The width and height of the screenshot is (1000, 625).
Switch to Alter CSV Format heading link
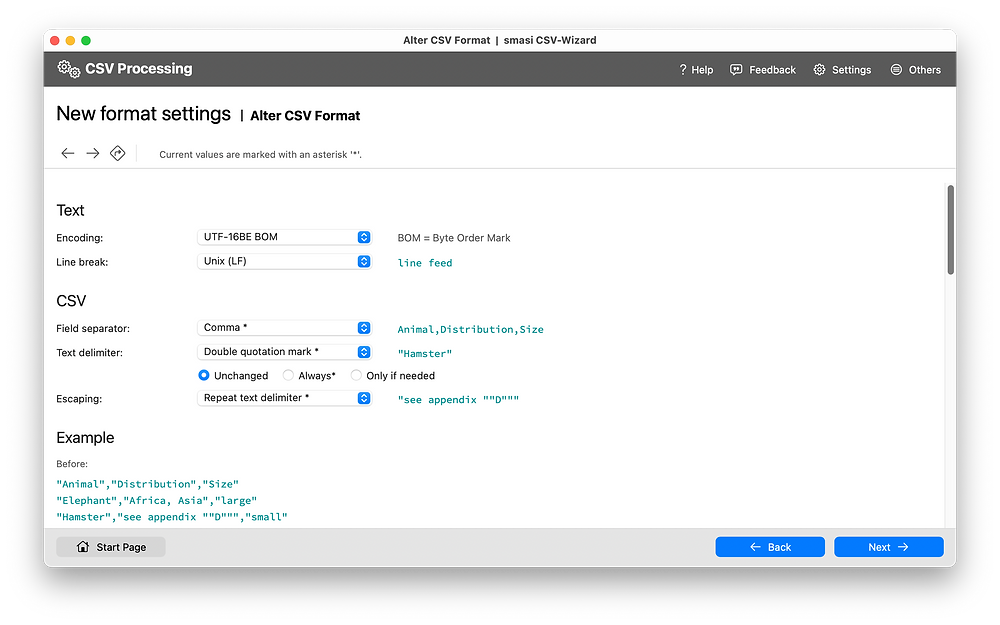(x=304, y=115)
